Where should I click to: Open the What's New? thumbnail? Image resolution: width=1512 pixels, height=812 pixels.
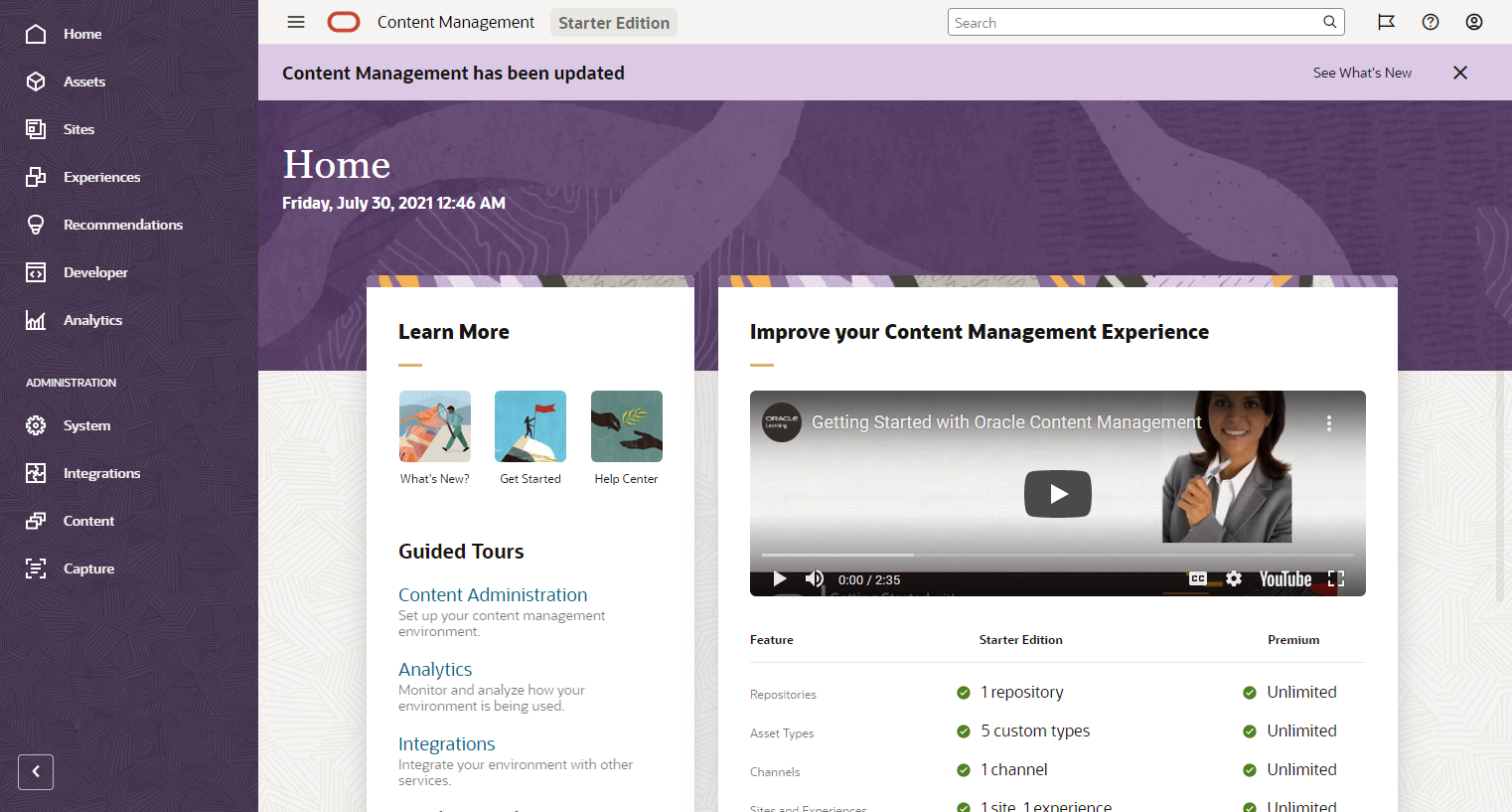point(435,426)
